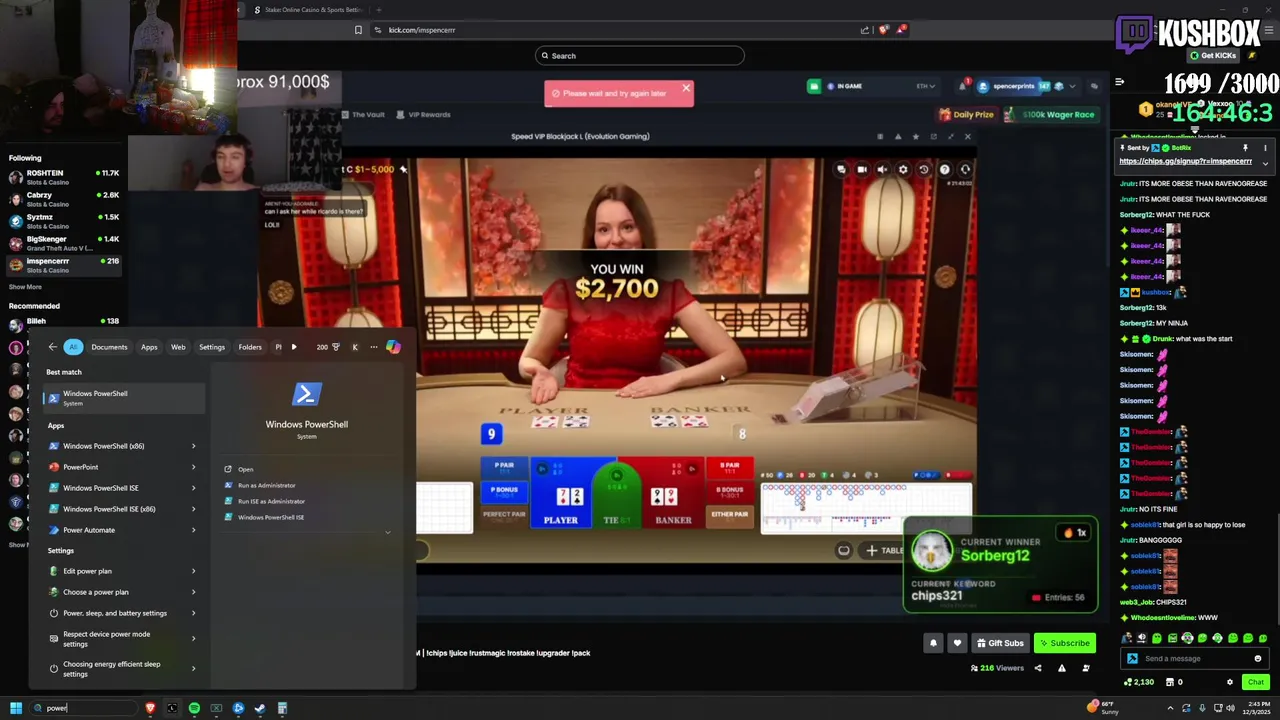Select the Settings search filter

point(212,347)
